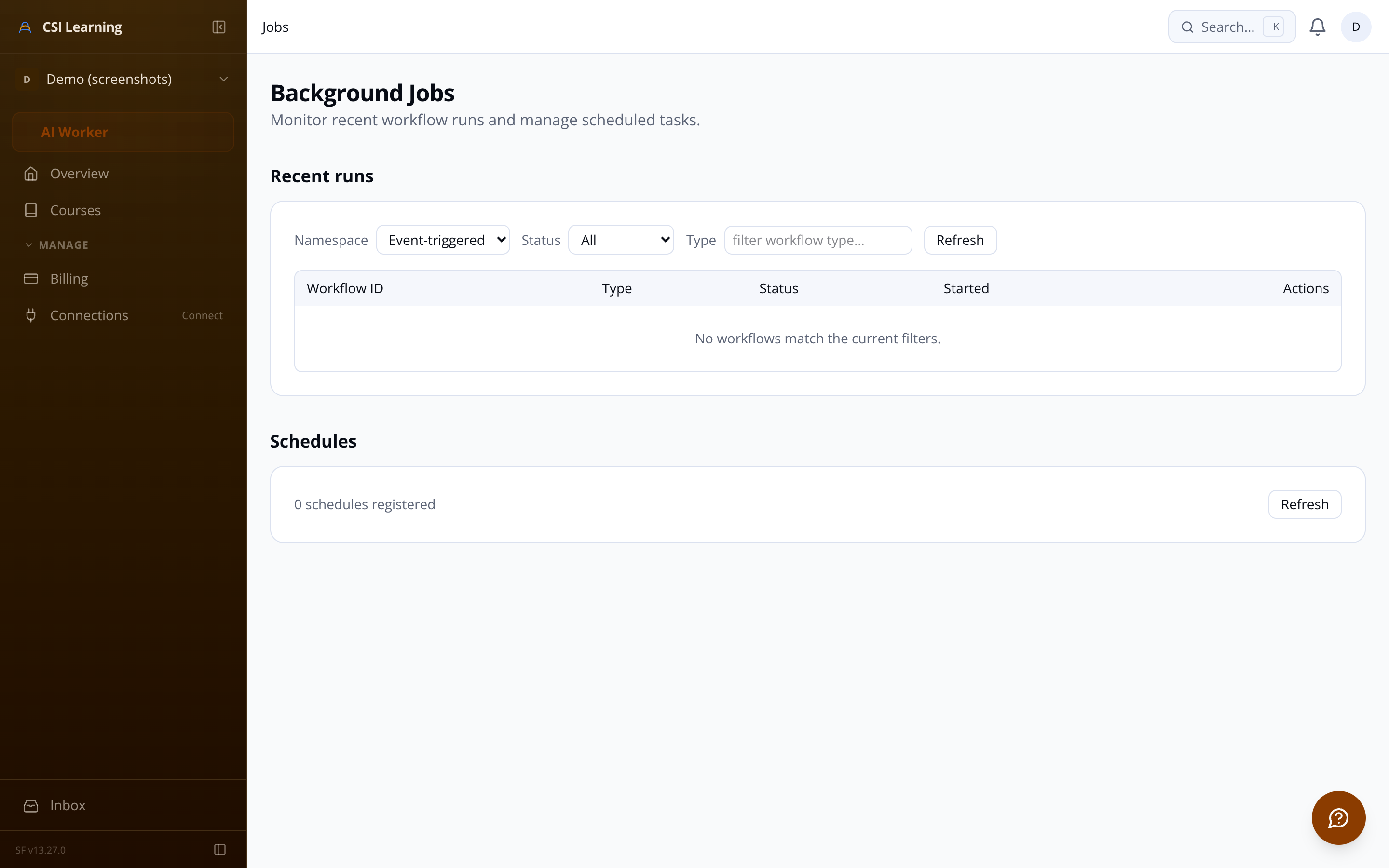Open user avatar D menu
1389x868 pixels.
(x=1356, y=27)
